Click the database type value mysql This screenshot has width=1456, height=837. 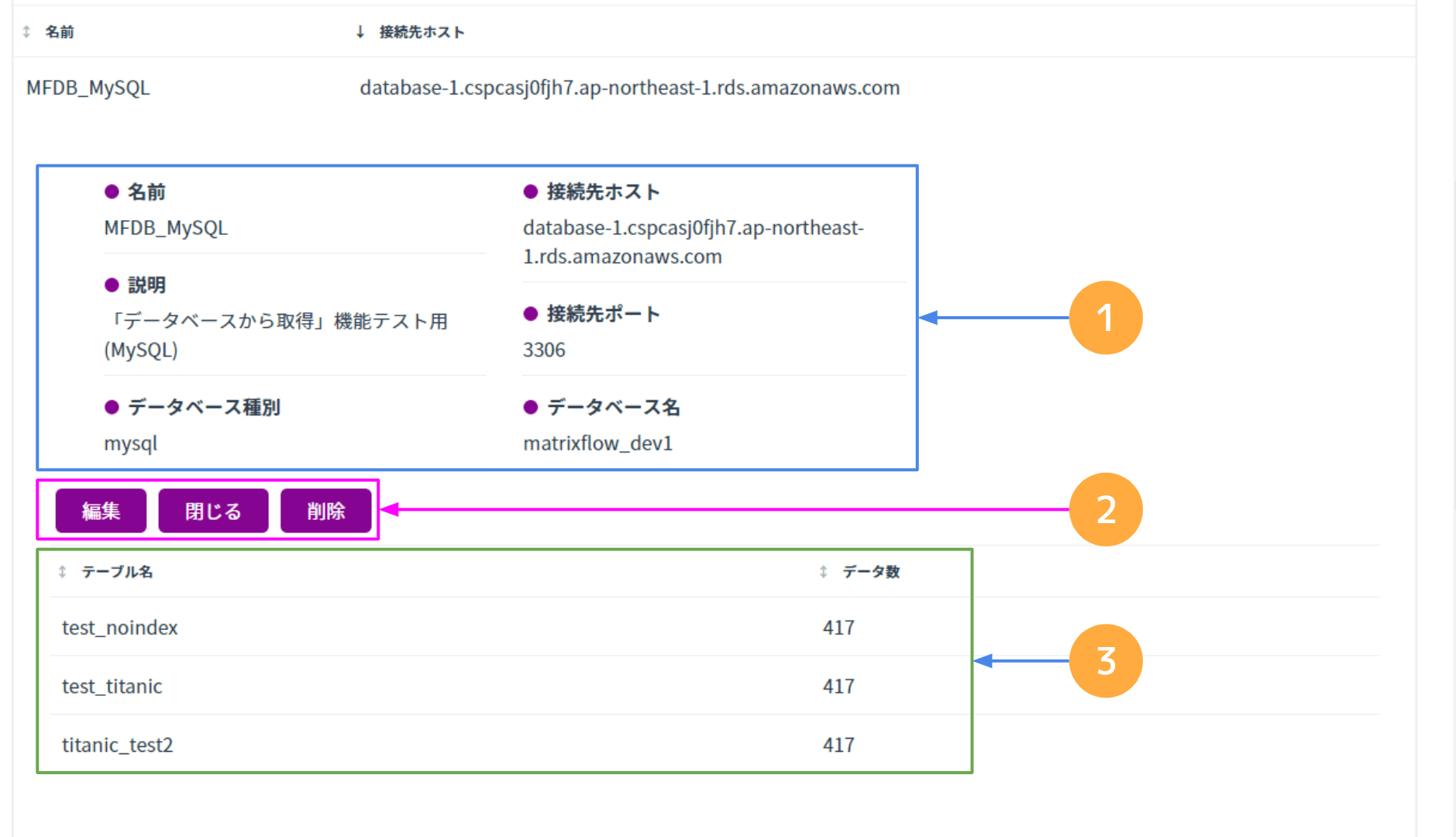(x=130, y=444)
